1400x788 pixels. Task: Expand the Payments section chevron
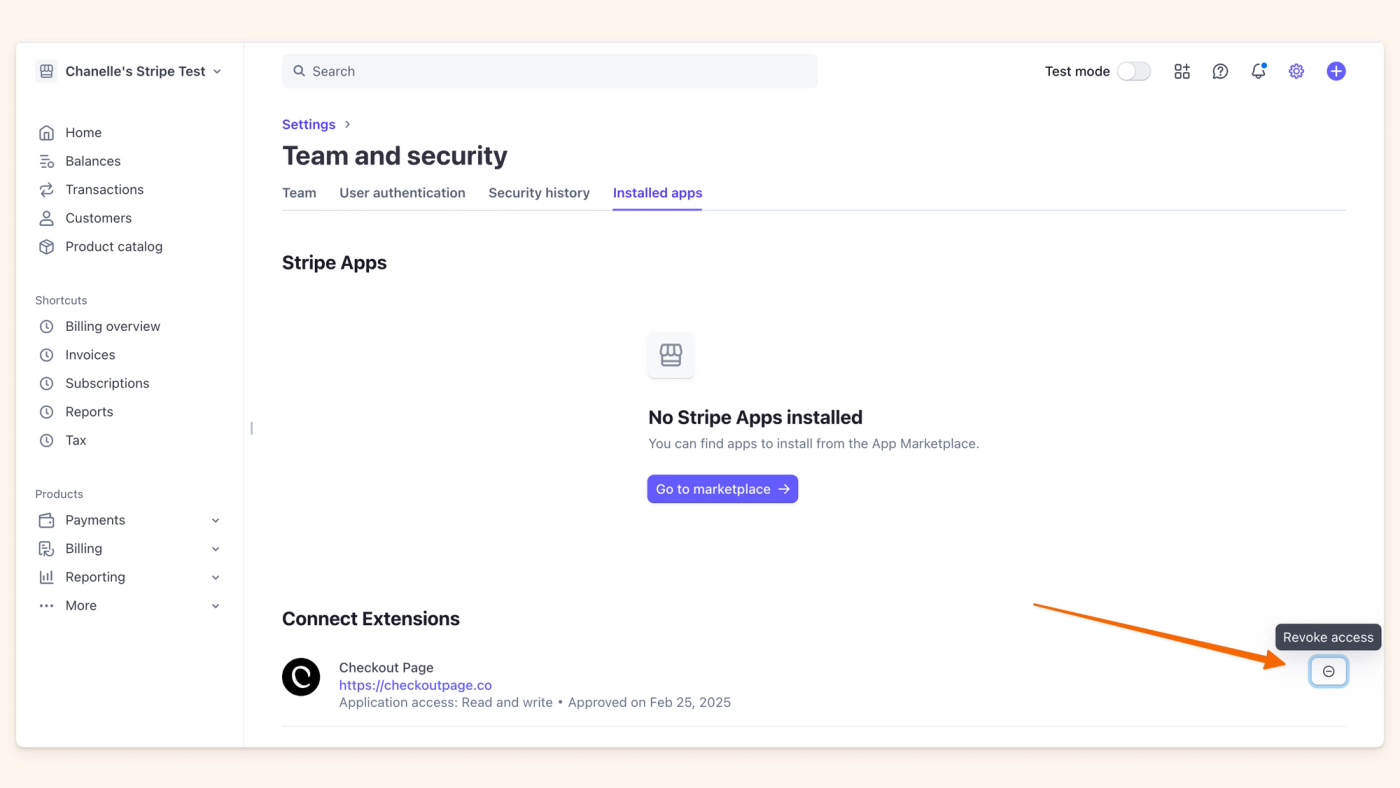pos(216,520)
